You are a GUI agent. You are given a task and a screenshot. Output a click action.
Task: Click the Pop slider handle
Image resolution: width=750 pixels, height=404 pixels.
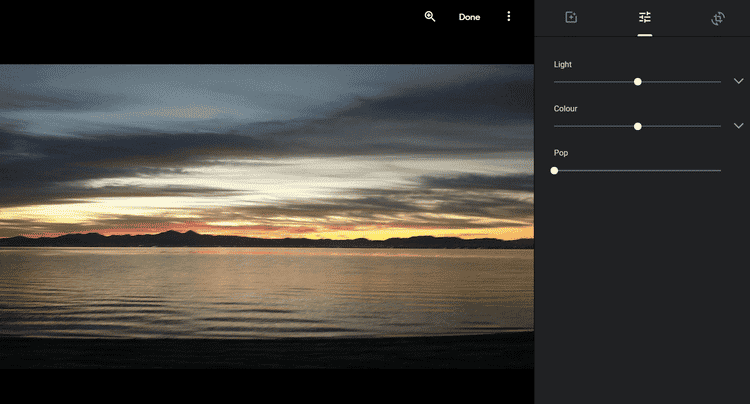tap(554, 170)
